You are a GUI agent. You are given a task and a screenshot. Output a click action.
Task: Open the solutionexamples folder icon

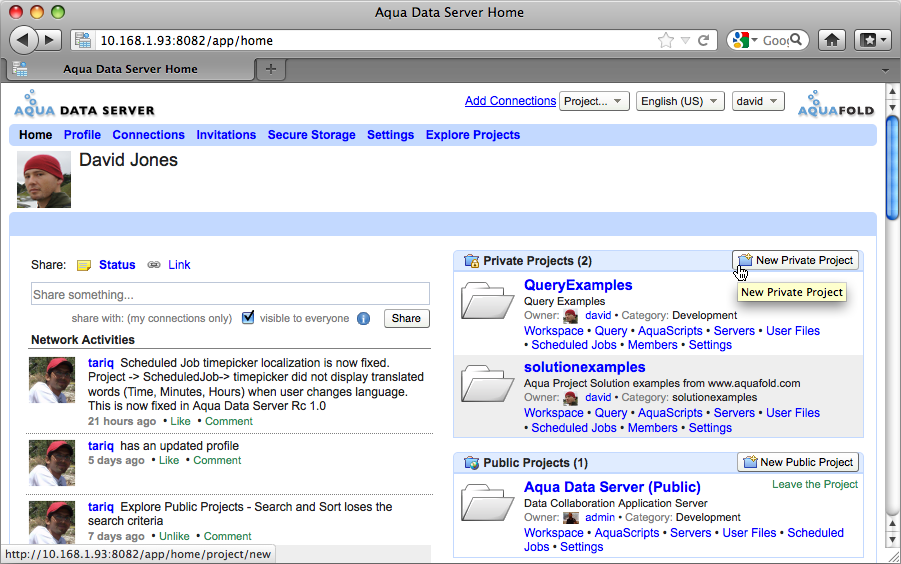[487, 383]
